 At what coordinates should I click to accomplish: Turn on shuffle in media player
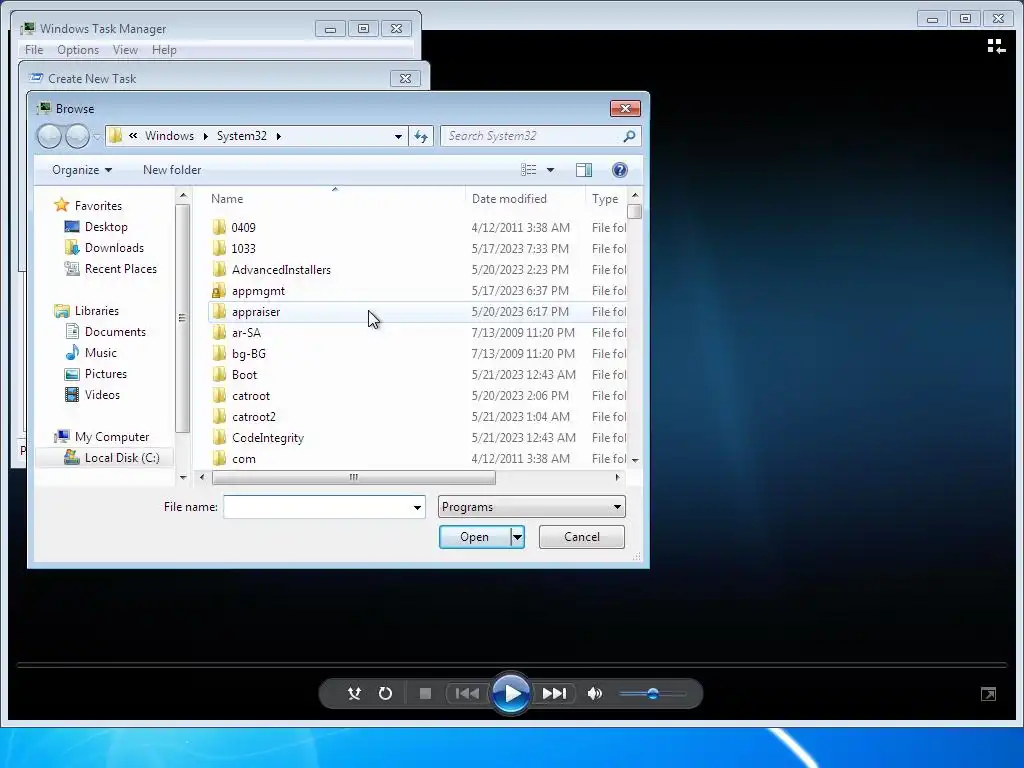tap(354, 694)
